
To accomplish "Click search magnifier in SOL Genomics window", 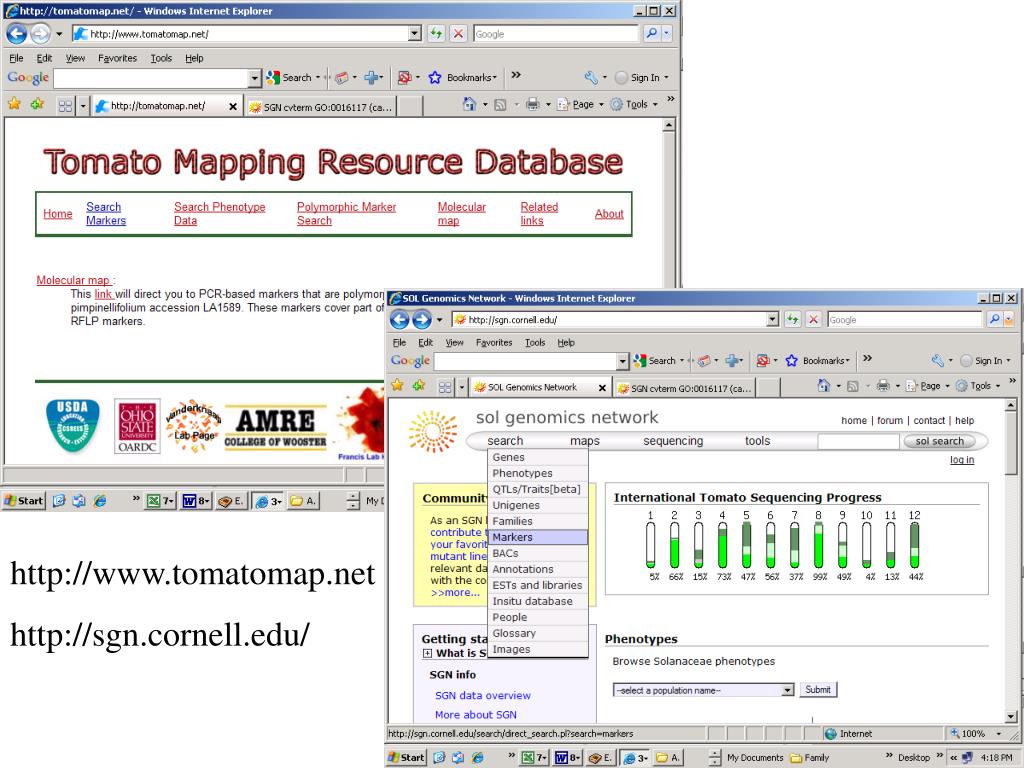I will [x=994, y=319].
